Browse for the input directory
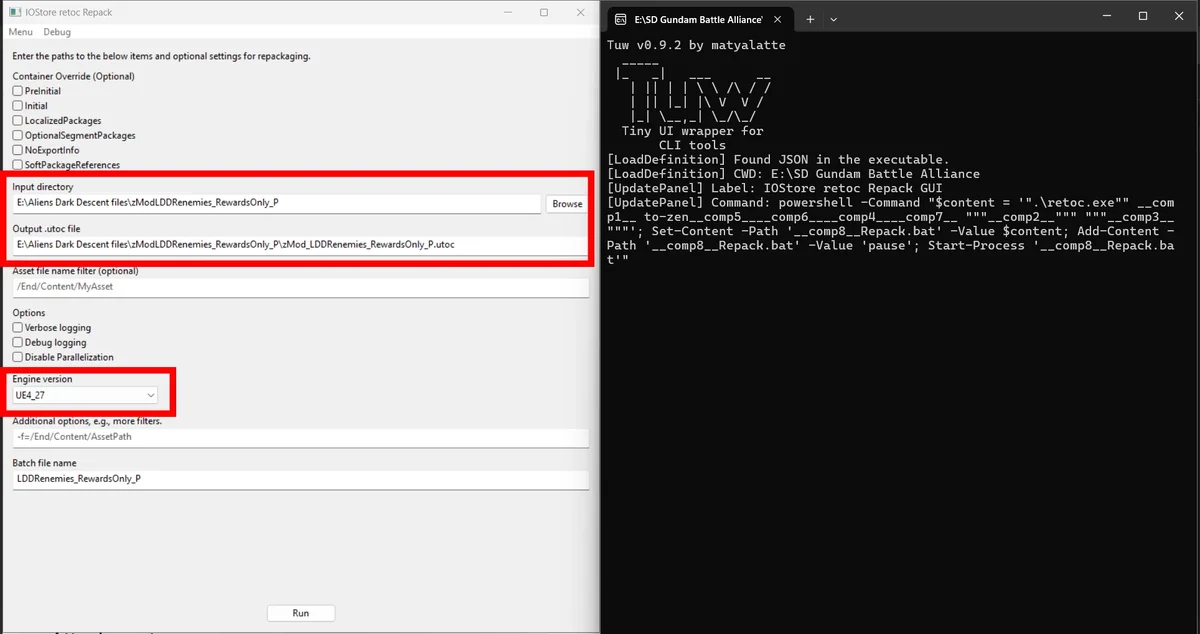The height and width of the screenshot is (634, 1200). 567,203
